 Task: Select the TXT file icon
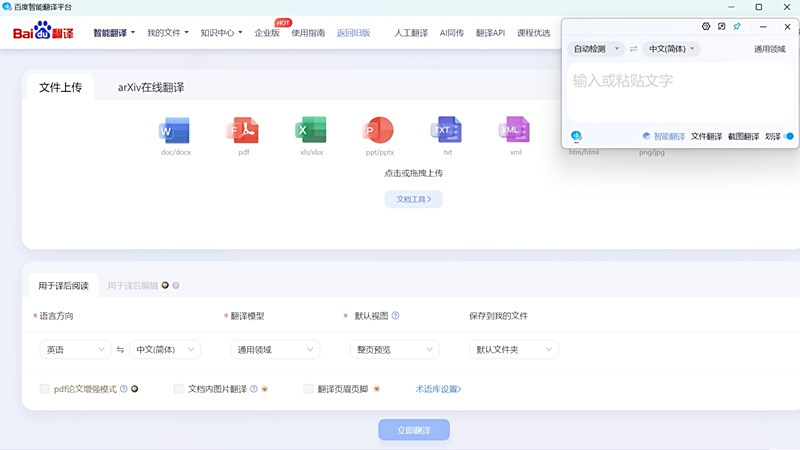447,130
